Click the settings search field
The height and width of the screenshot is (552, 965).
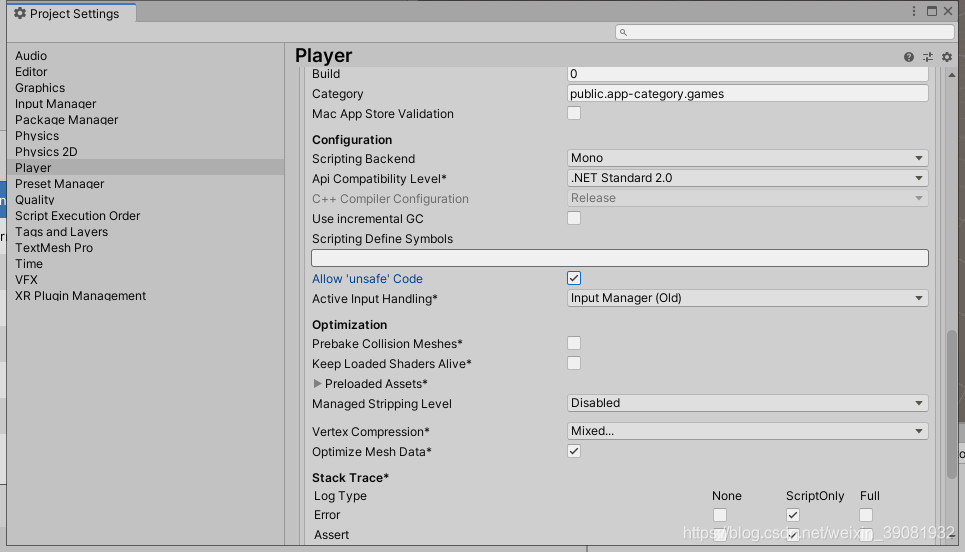tap(785, 32)
